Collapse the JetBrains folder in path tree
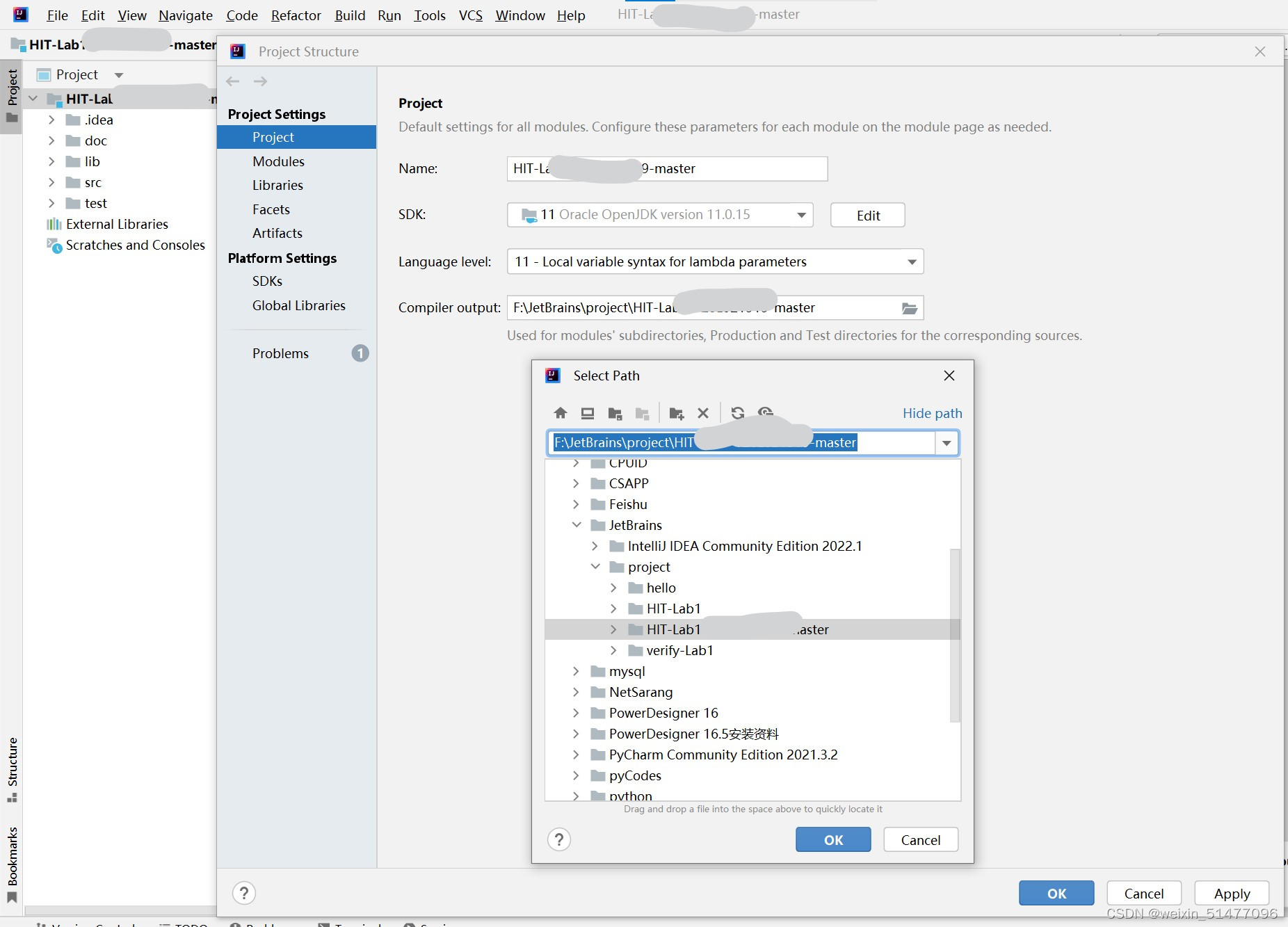The image size is (1288, 927). [577, 525]
